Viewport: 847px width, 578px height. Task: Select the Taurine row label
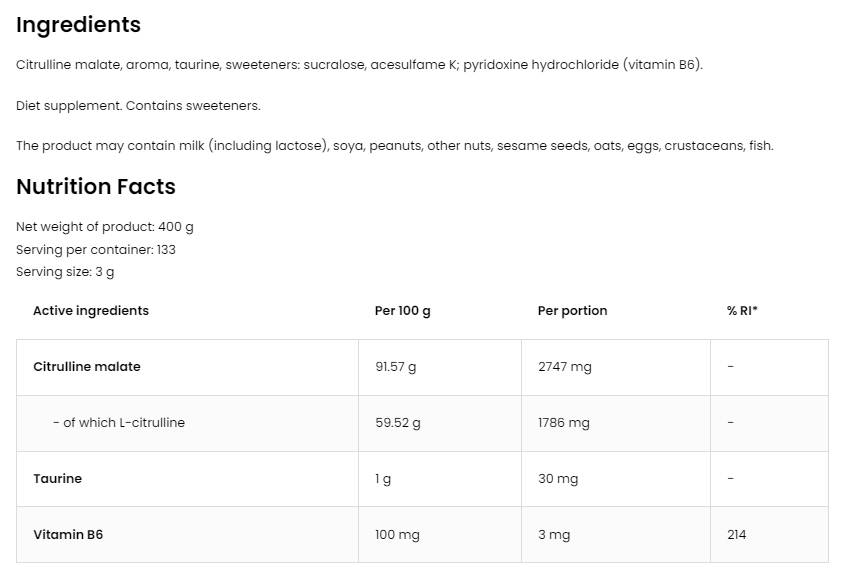pos(58,479)
